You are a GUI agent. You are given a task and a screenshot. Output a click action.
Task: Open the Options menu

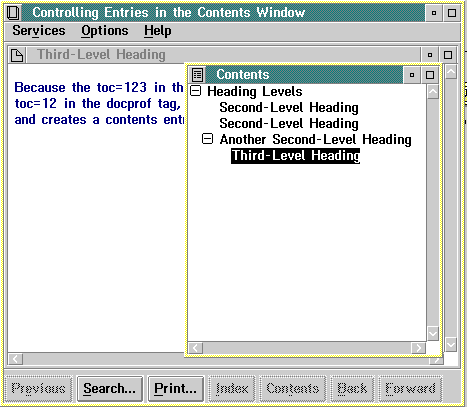(x=105, y=31)
